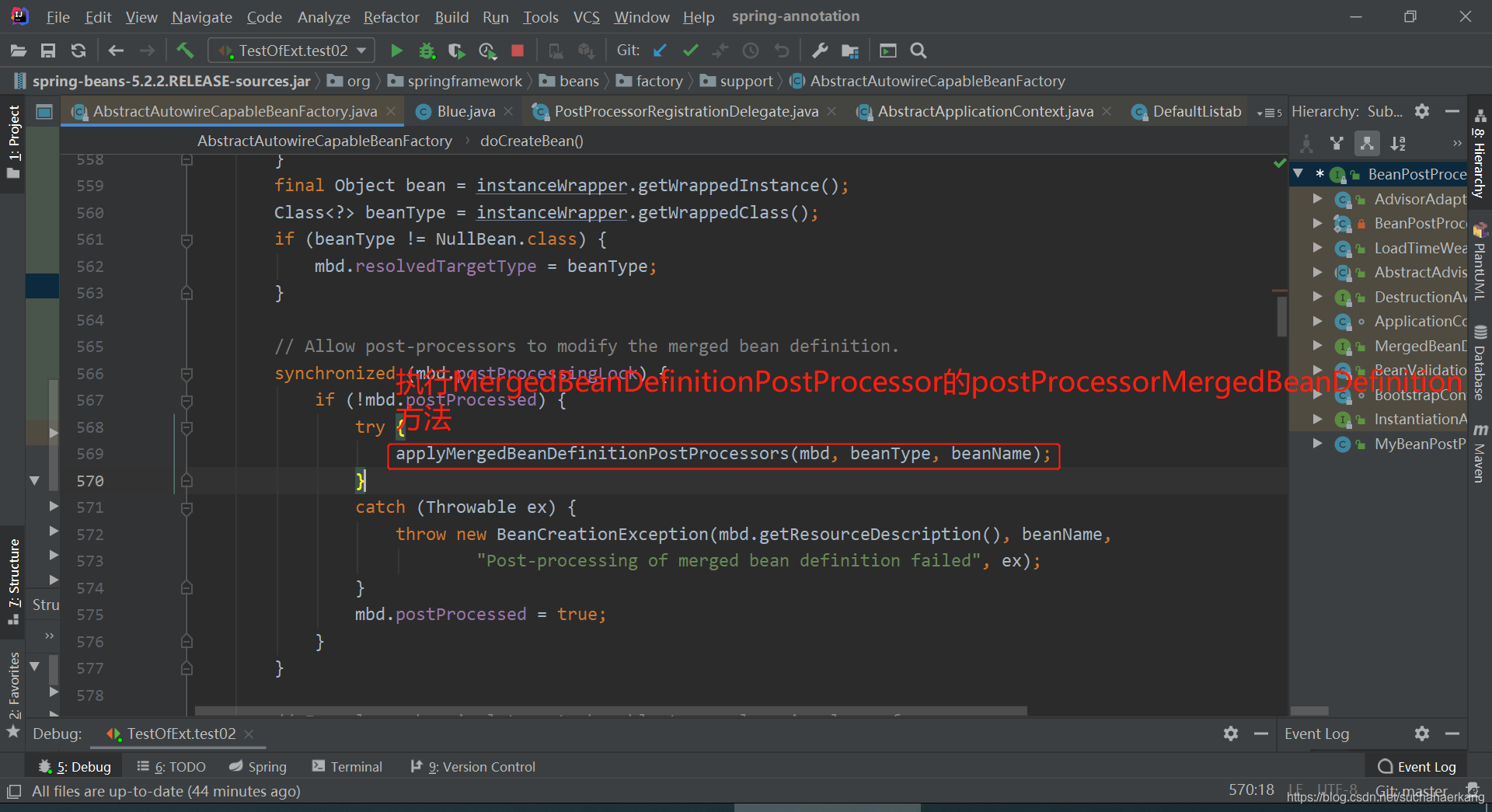Expand the LoadTimeWea hierarchy node
This screenshot has width=1492, height=812.
click(1317, 248)
